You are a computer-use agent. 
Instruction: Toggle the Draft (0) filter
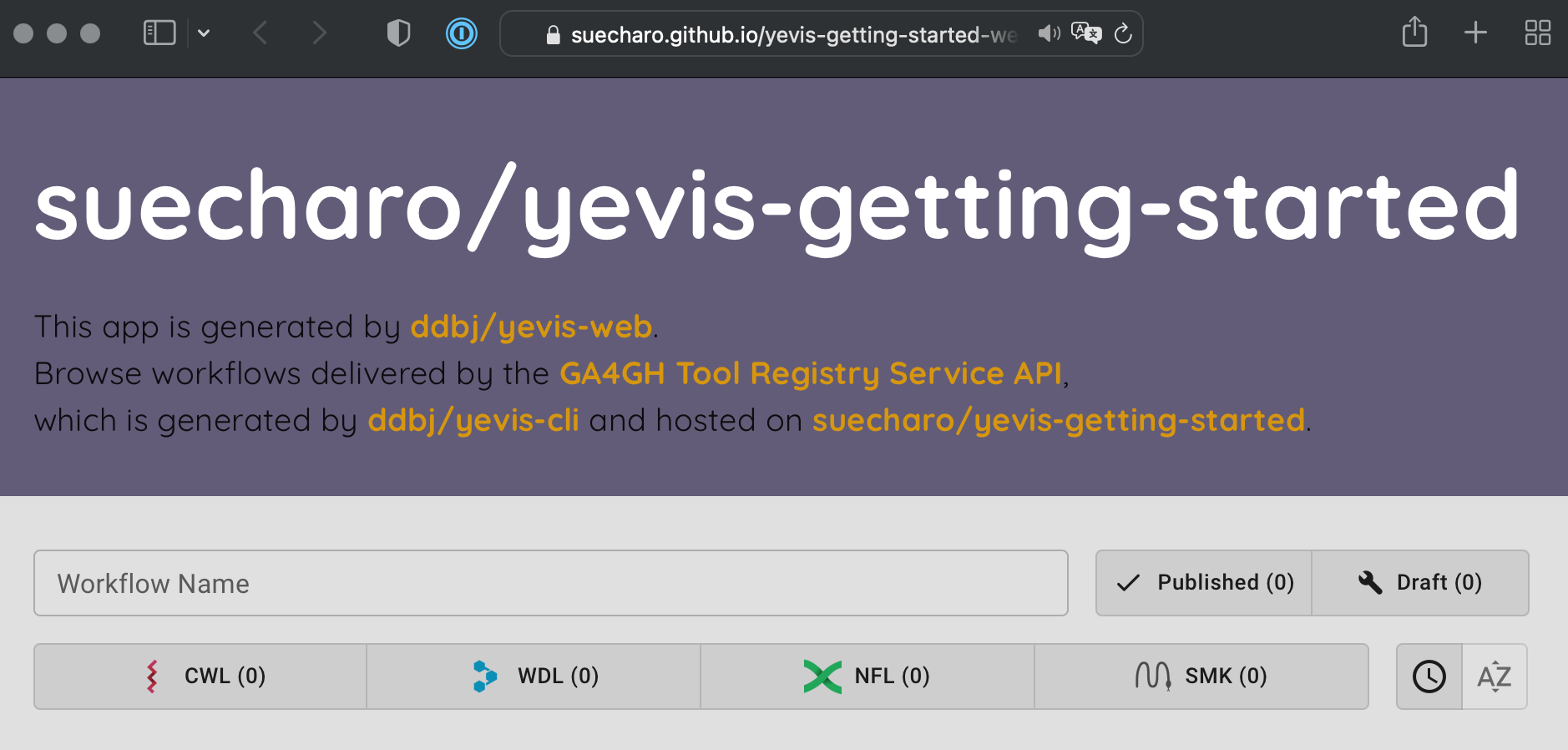(x=1420, y=583)
